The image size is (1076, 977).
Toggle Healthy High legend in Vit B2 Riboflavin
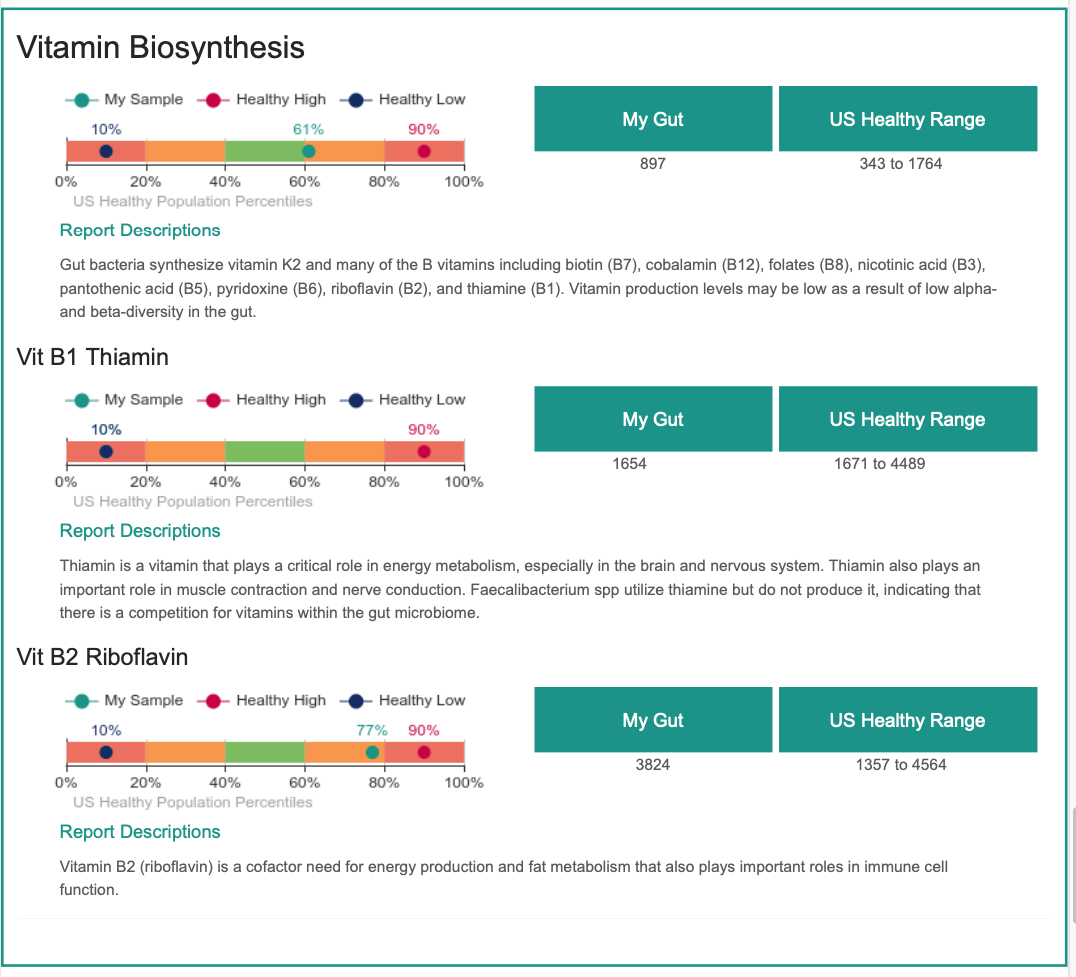[x=261, y=701]
